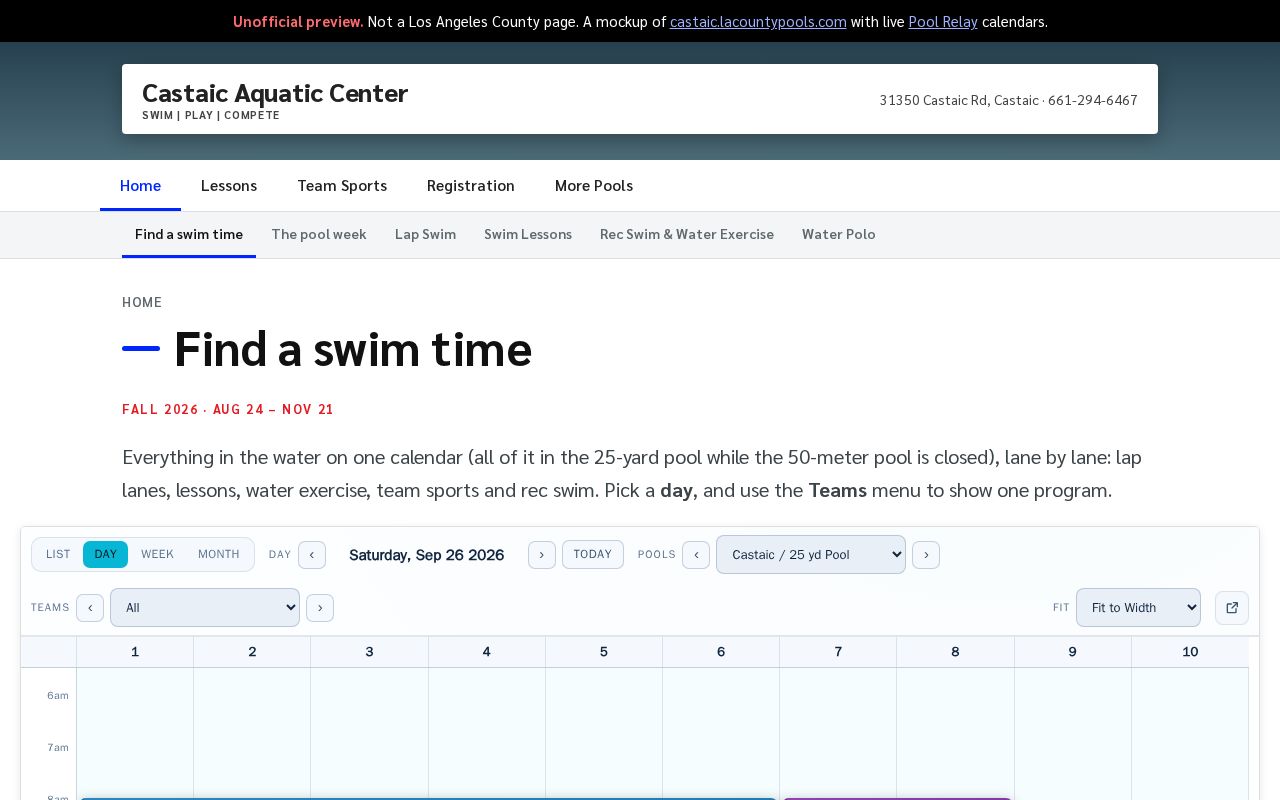Open the Team Sports menu item
This screenshot has height=800, width=1280.
tap(342, 185)
